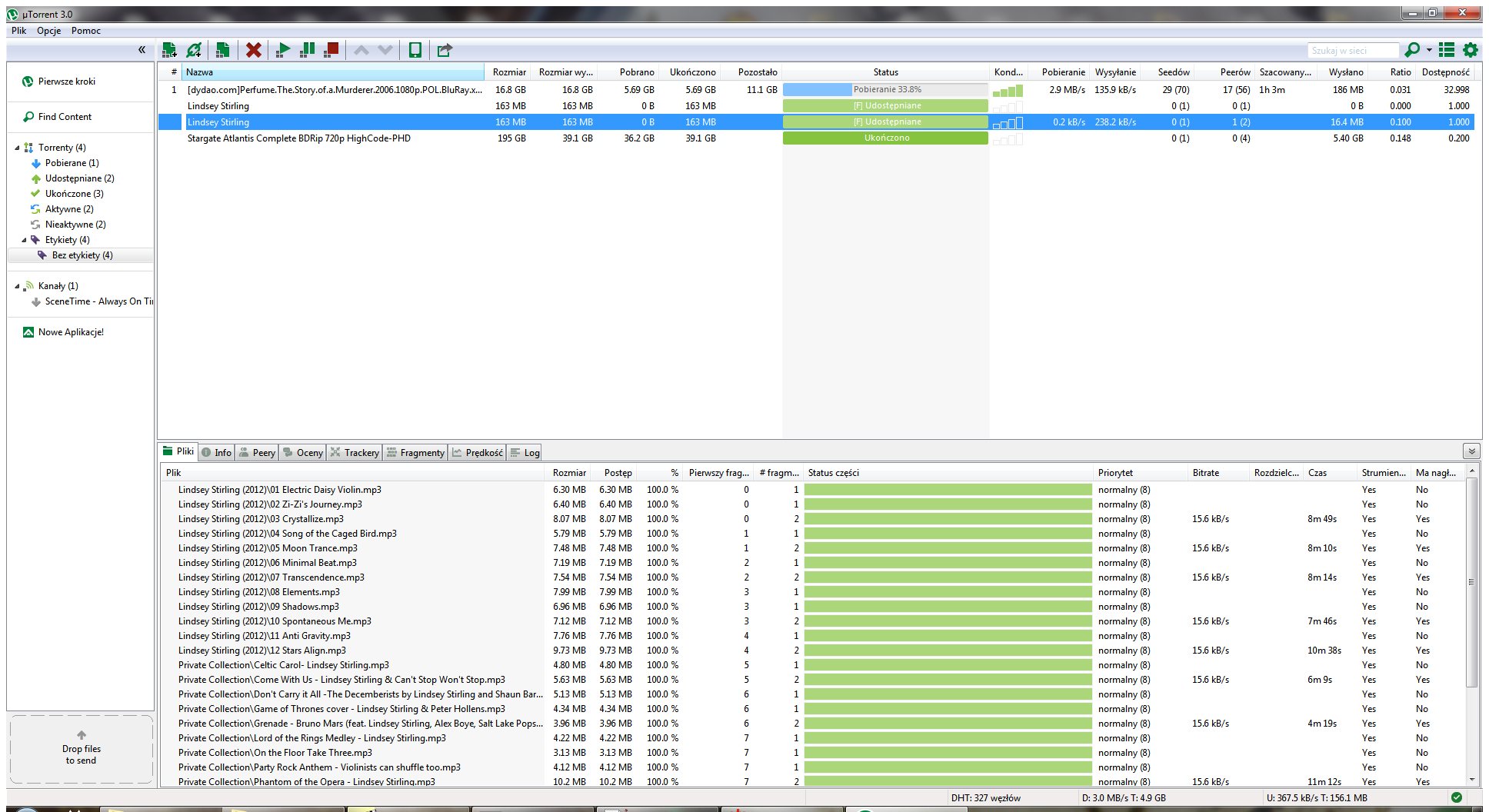Viewport: 1489px width, 812px height.
Task: Click the upload speed status entry
Action: coord(1317,798)
